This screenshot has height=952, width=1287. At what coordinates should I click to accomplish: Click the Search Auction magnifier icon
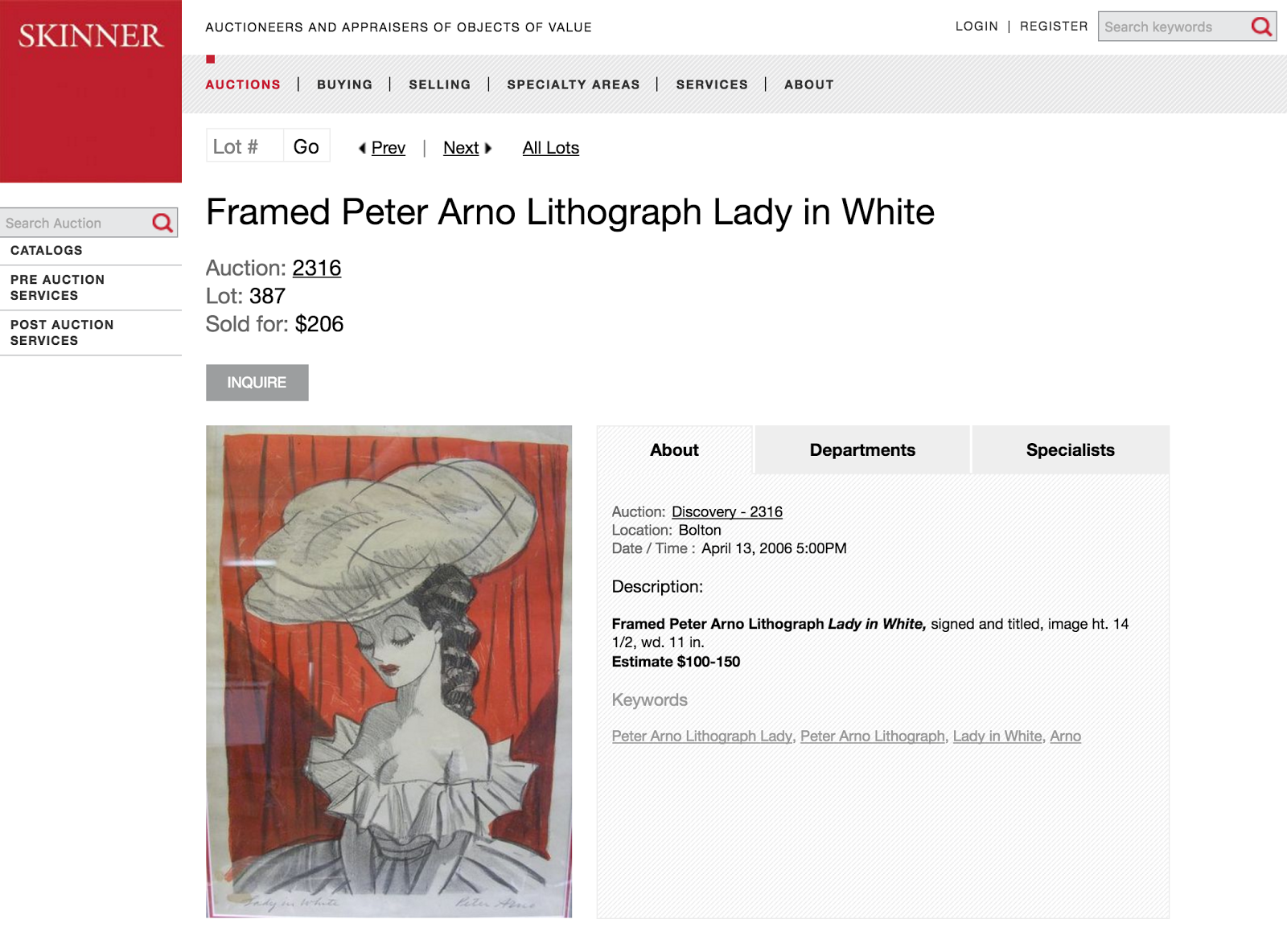[162, 223]
